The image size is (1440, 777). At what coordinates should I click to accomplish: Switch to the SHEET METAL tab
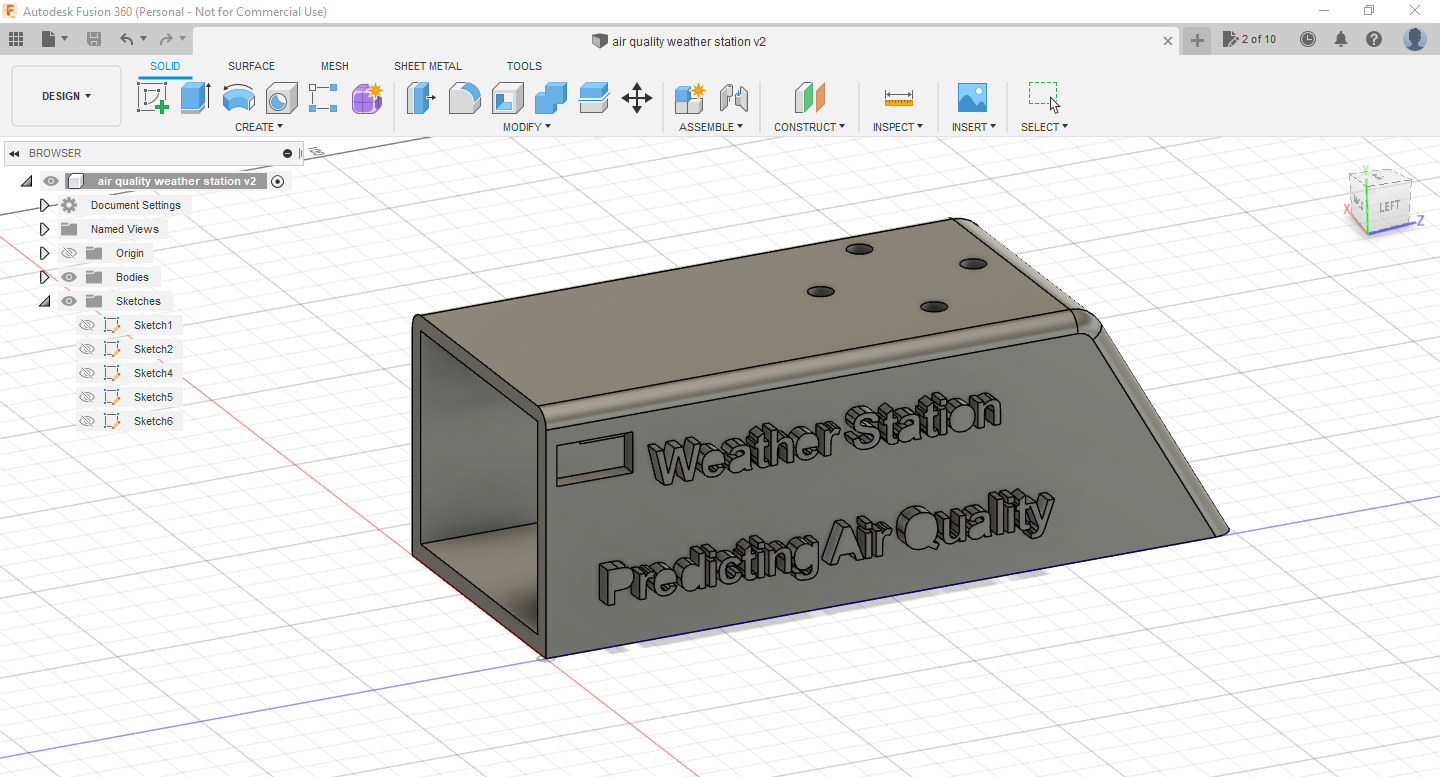pos(428,66)
